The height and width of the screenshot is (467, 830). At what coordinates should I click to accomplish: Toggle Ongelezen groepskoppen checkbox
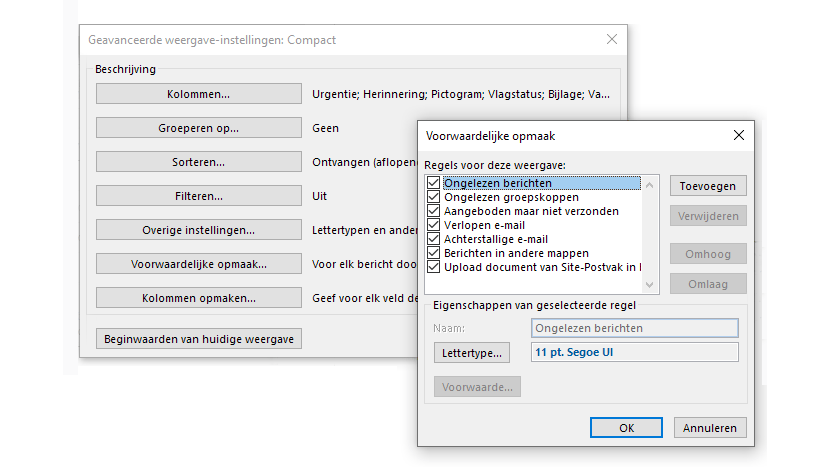[x=434, y=197]
